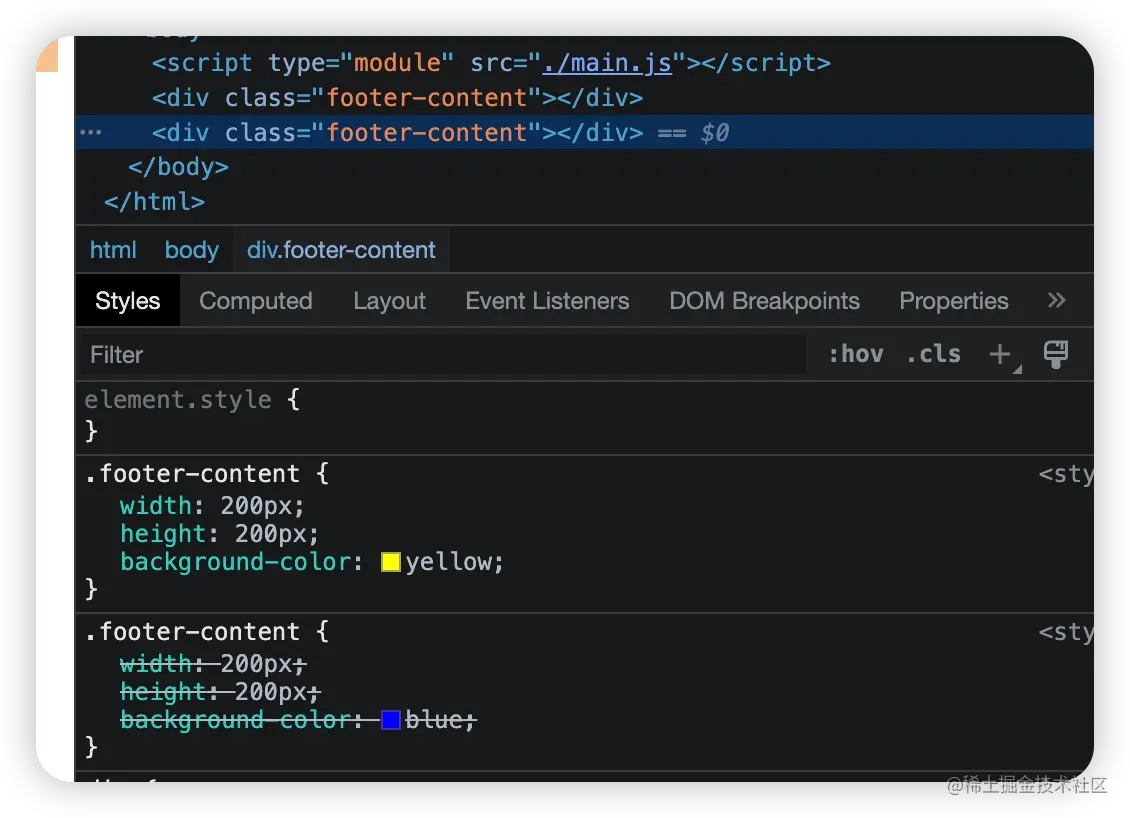Toggle the computed styles sidebar icon
This screenshot has width=1130, height=818.
(x=1056, y=355)
